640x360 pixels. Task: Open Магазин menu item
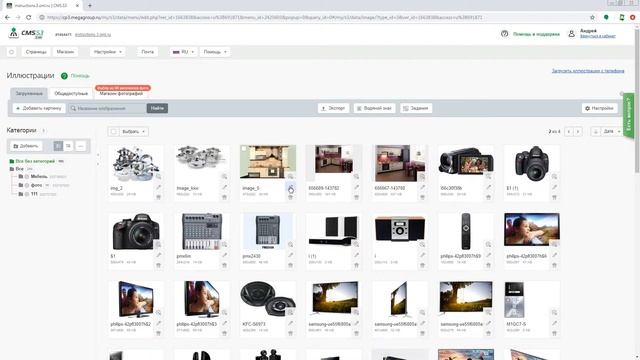65,52
